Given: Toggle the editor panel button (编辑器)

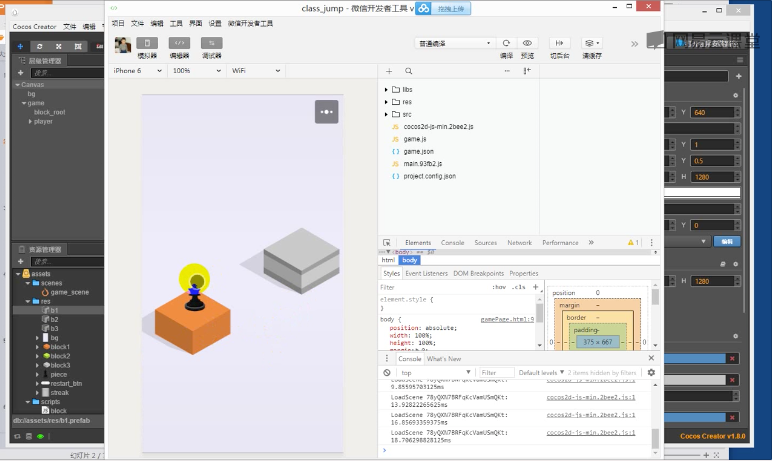Looking at the screenshot, I should (179, 43).
